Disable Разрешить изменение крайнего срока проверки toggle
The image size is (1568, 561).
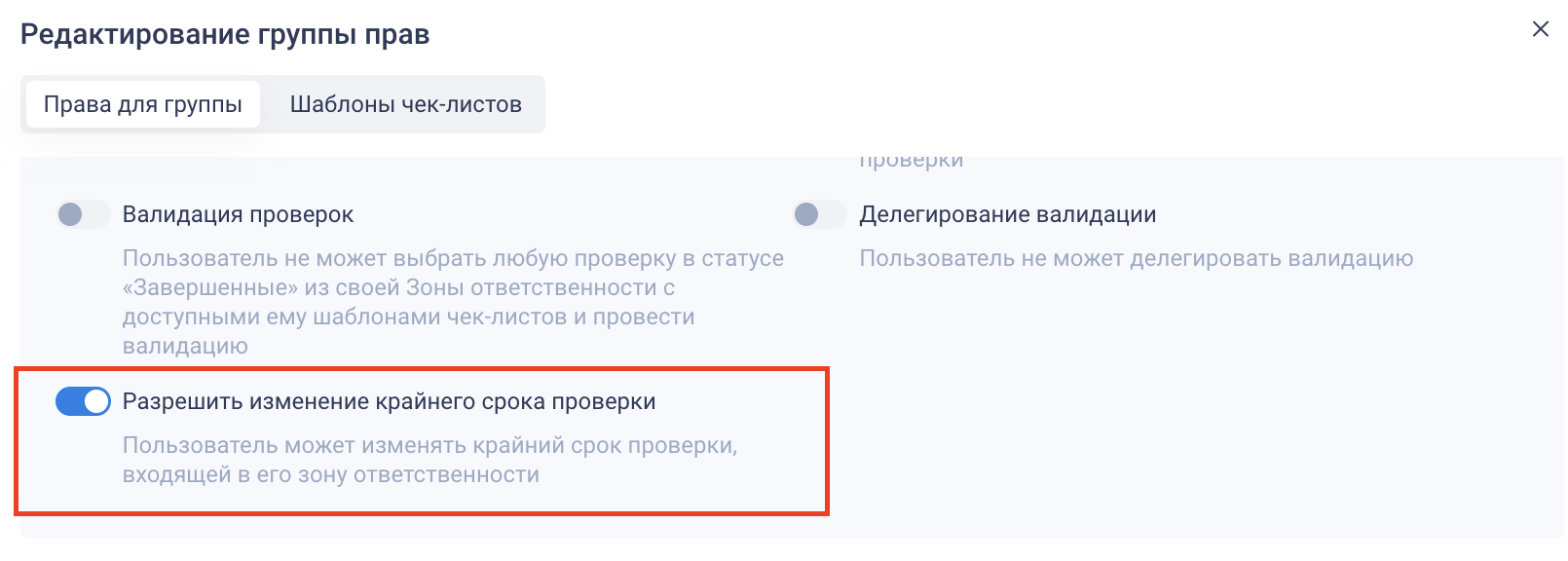84,401
